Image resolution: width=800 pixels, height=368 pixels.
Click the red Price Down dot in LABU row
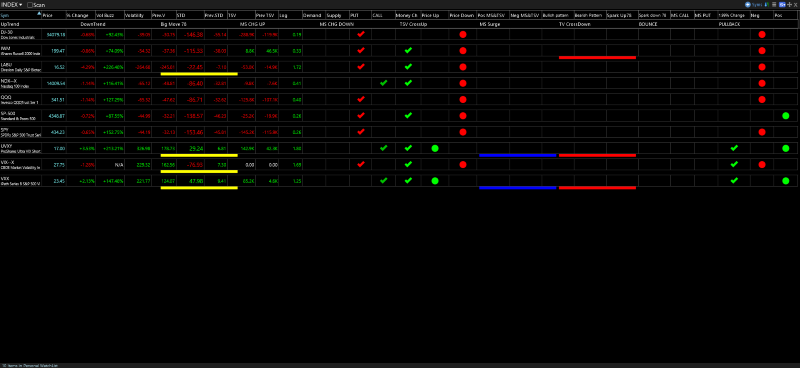tap(463, 67)
